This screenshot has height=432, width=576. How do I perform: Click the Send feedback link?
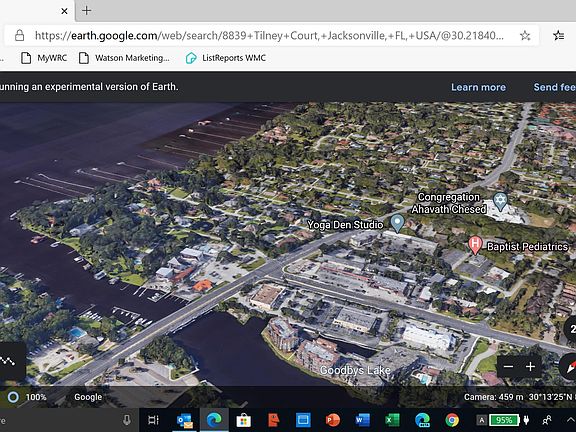pyautogui.click(x=555, y=87)
